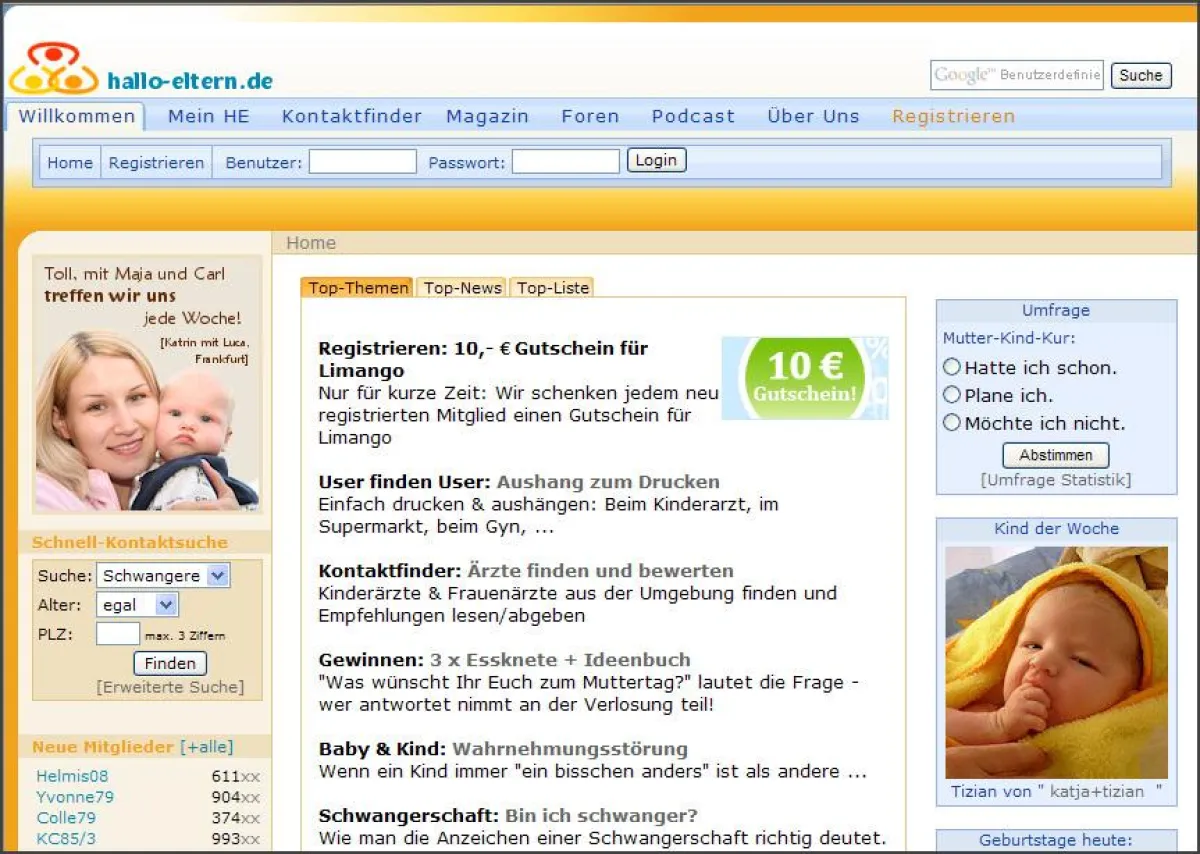Click the Login button

pos(656,160)
